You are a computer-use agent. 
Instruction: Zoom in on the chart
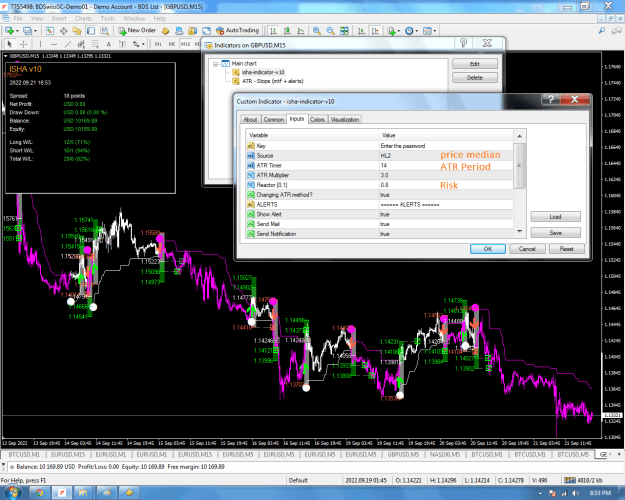(317, 31)
